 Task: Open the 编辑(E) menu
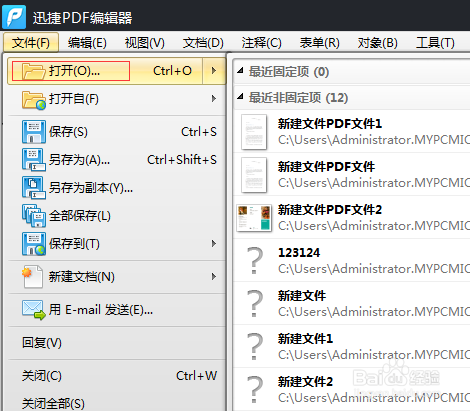coord(87,43)
